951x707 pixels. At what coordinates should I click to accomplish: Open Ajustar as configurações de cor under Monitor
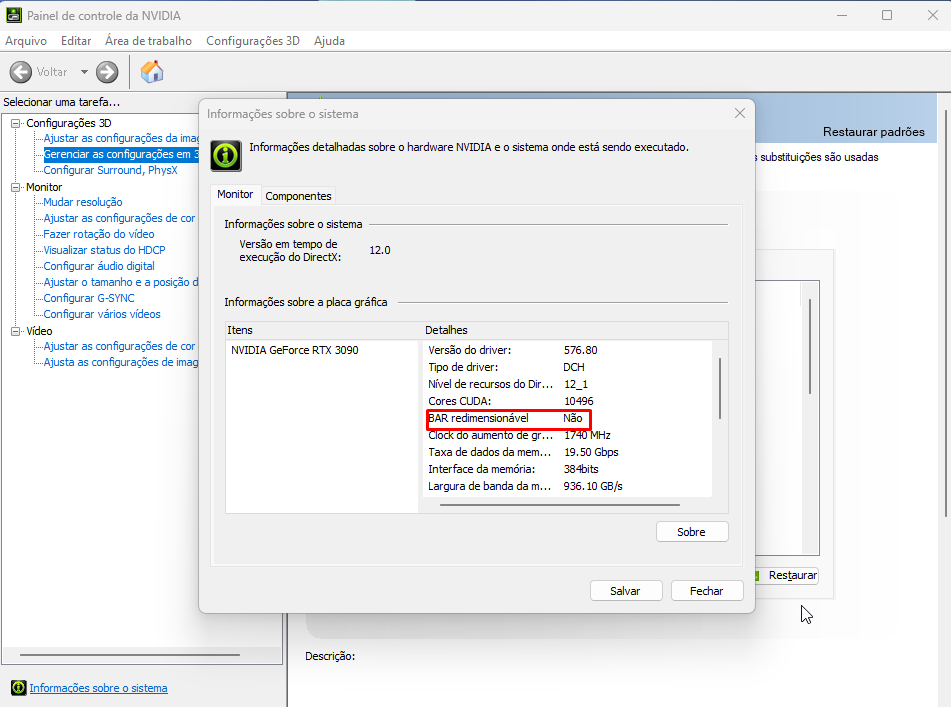tap(119, 218)
